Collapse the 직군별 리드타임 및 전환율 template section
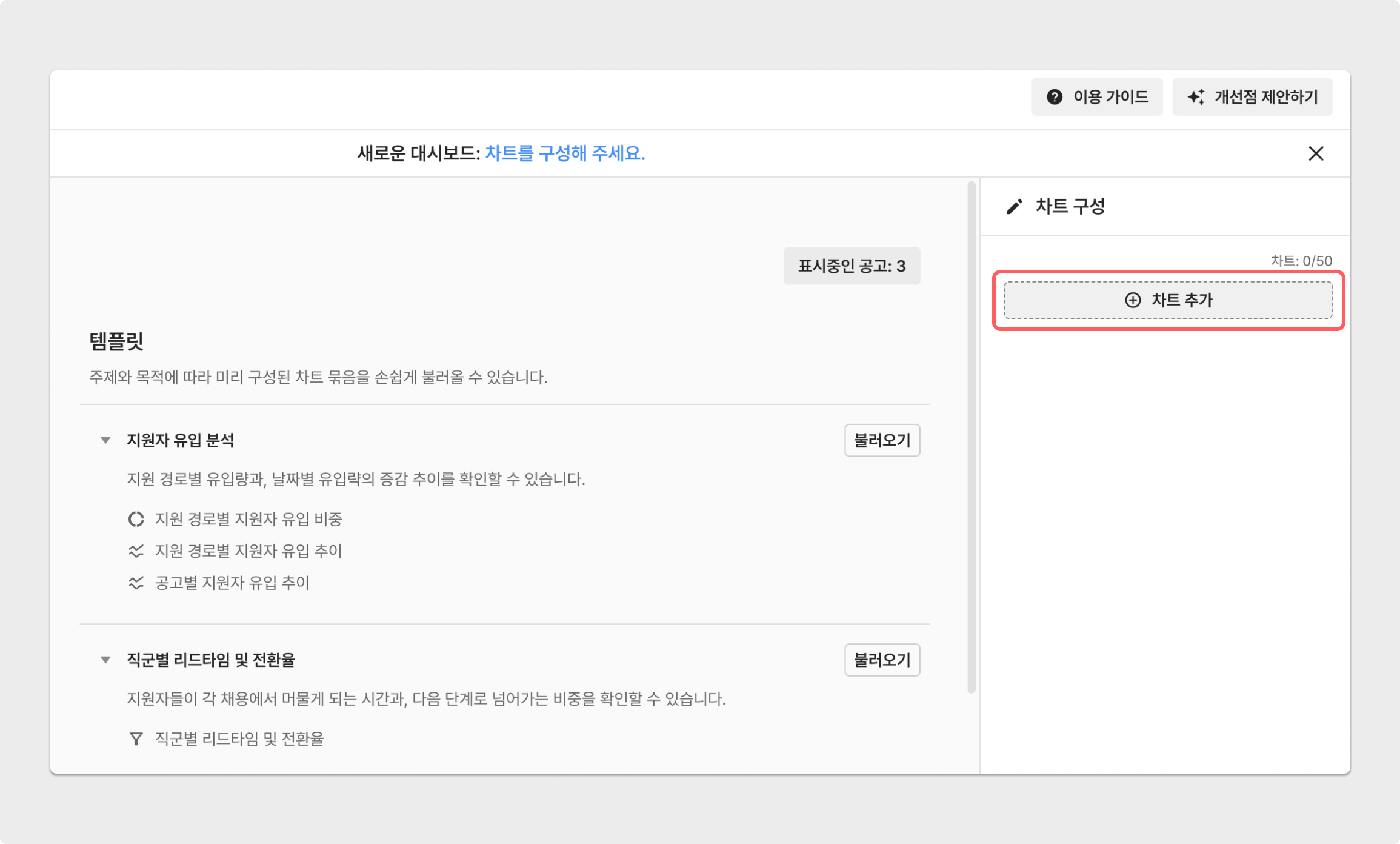Viewport: 1400px width, 844px height. (105, 660)
